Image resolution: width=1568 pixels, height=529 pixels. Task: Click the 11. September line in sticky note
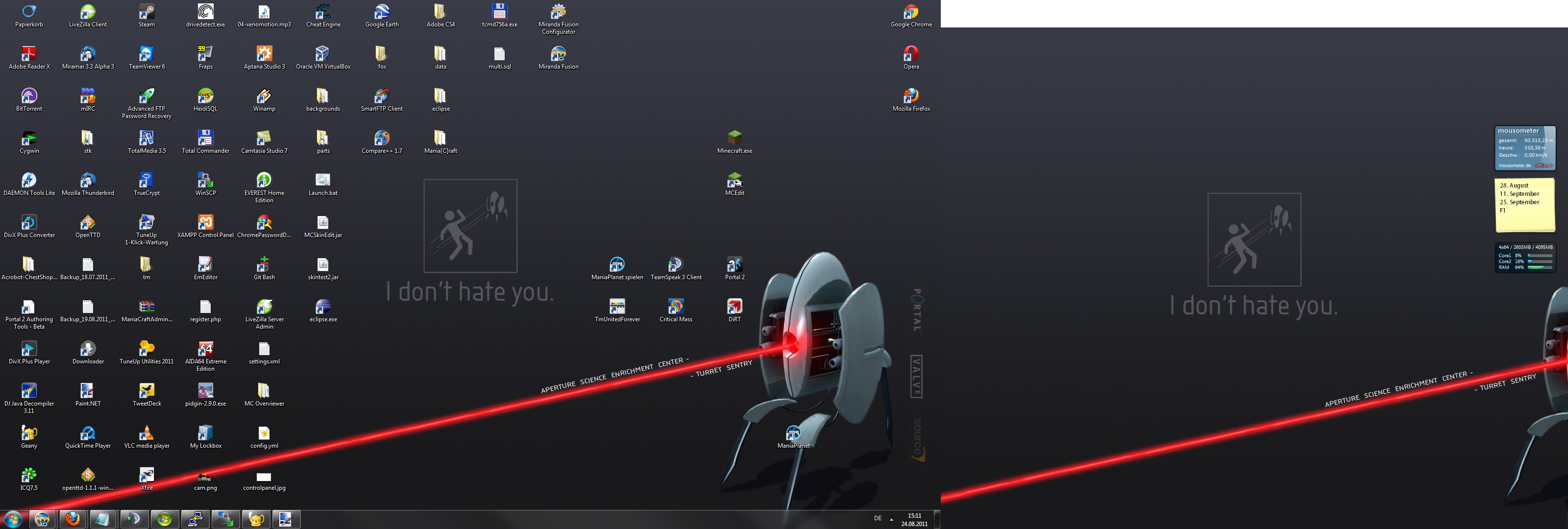click(x=1519, y=193)
